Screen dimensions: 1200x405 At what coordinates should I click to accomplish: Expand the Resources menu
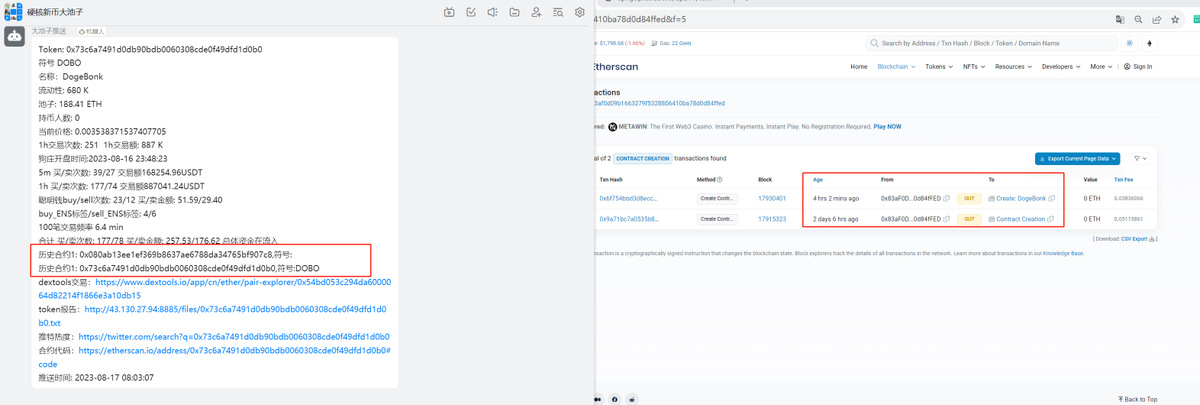point(1013,67)
